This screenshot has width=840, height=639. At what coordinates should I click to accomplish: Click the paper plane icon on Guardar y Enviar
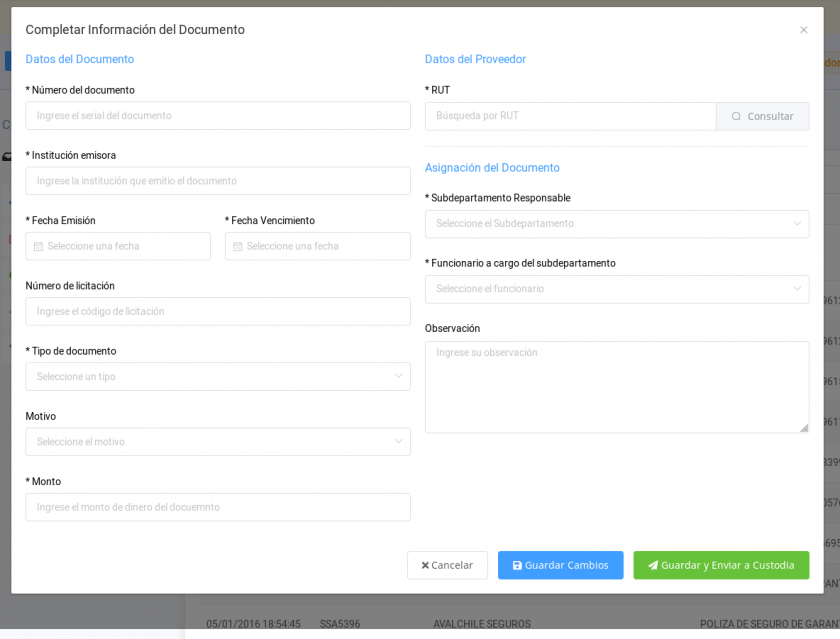coord(651,565)
